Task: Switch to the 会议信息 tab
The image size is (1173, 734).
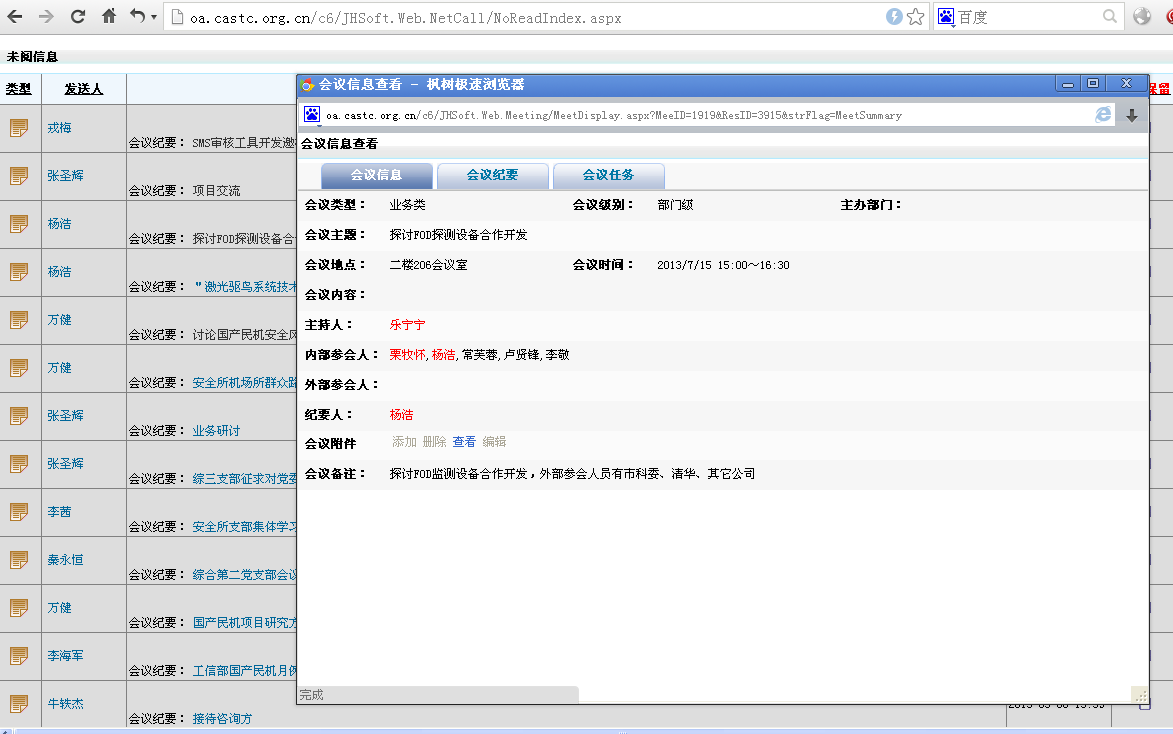Action: click(x=376, y=175)
